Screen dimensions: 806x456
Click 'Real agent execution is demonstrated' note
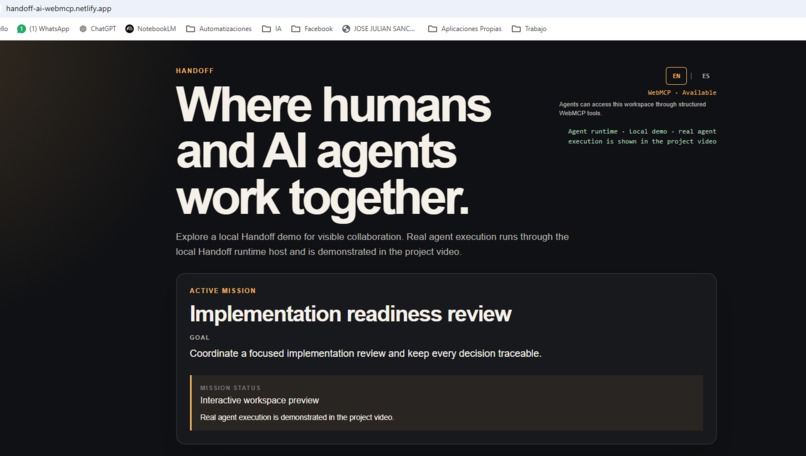click(297, 417)
